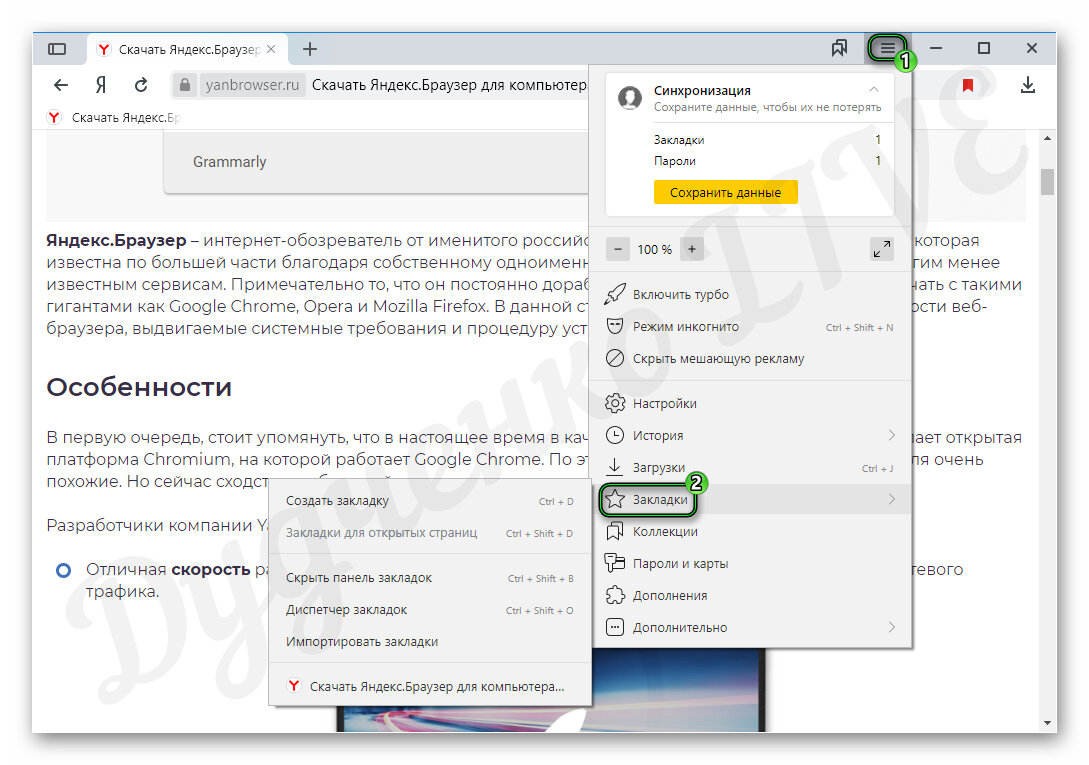Viewport: 1089px width, 765px height.
Task: Click the red bookmark flag icon
Action: [967, 85]
